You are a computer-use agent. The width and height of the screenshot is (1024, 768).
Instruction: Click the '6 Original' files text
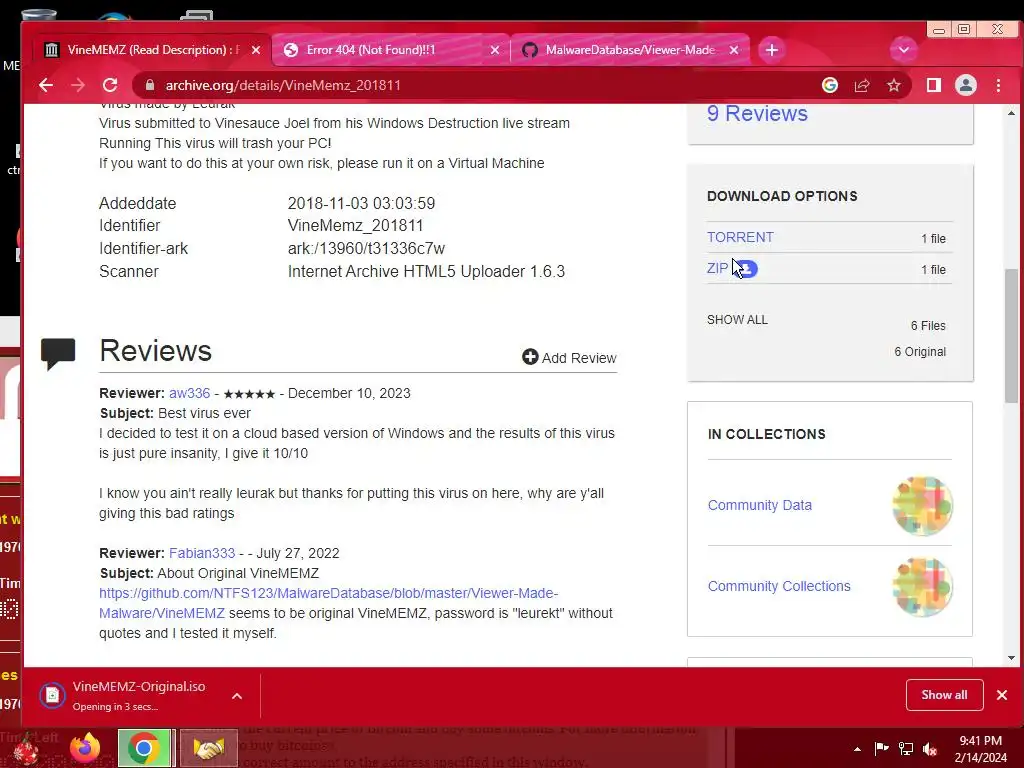920,351
